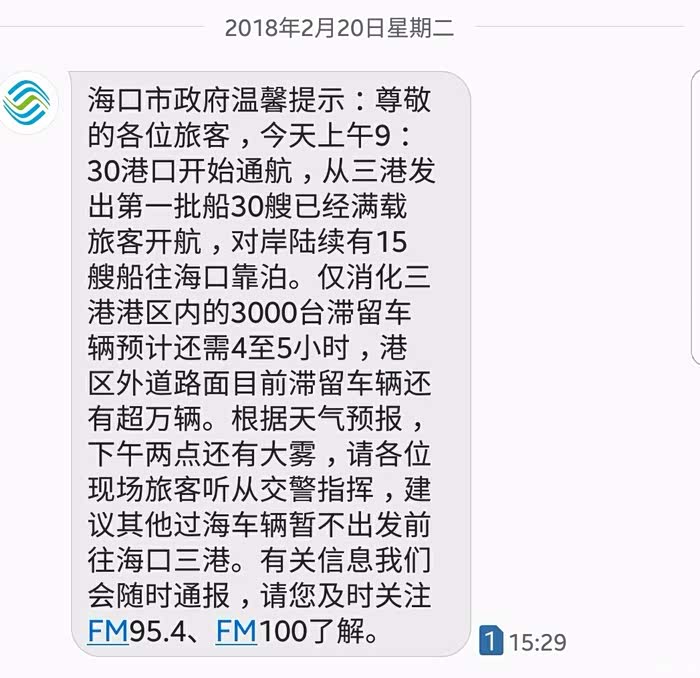
Task: Tap the line 区外道路面目前滞留车辆还
Action: [x=259, y=383]
